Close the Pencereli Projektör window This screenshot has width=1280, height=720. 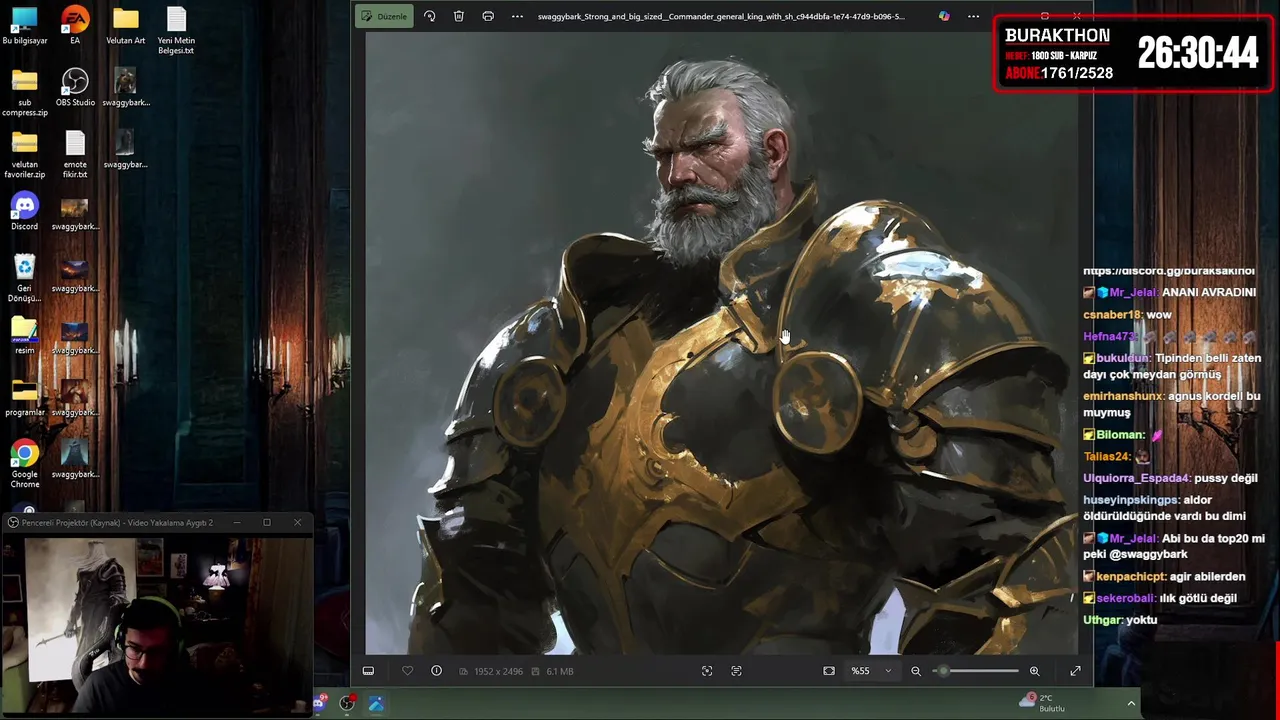coord(297,522)
